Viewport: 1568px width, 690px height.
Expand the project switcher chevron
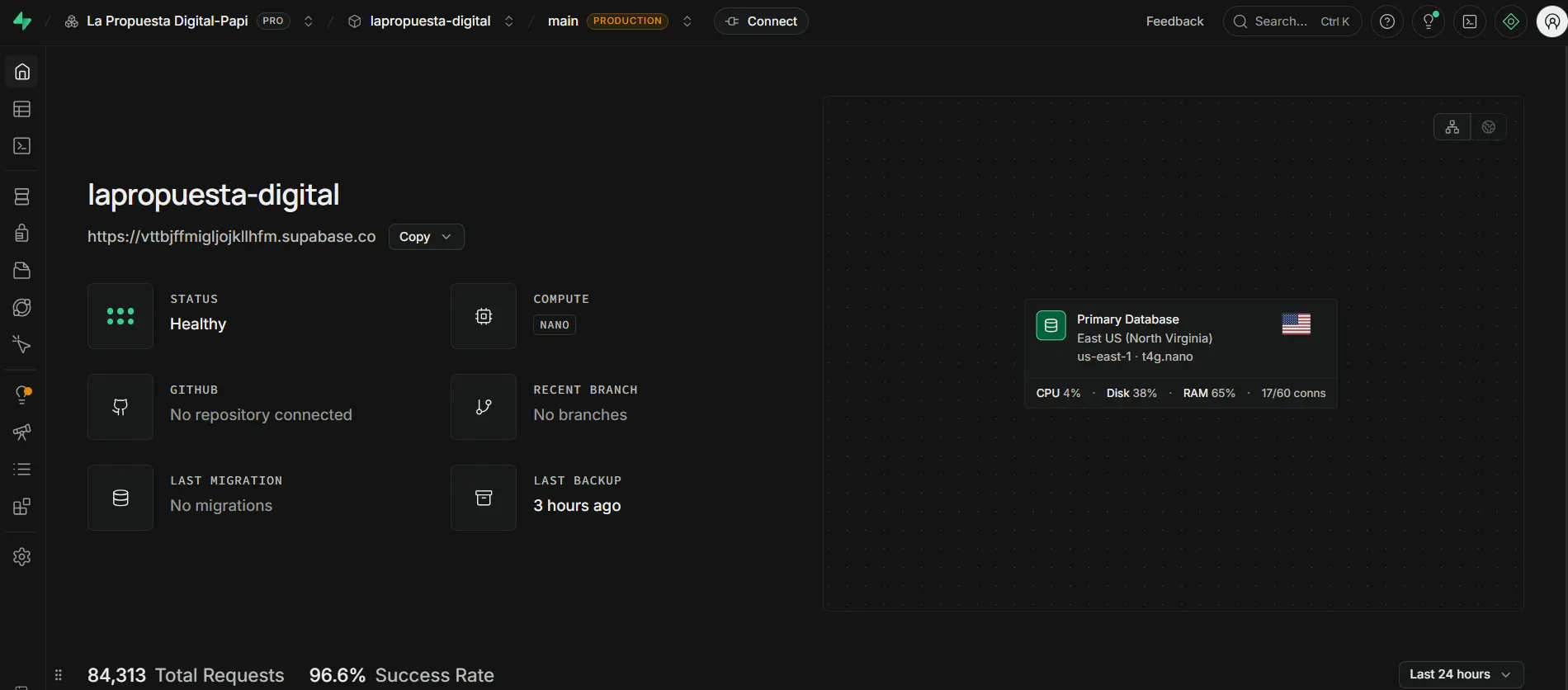pos(509,21)
